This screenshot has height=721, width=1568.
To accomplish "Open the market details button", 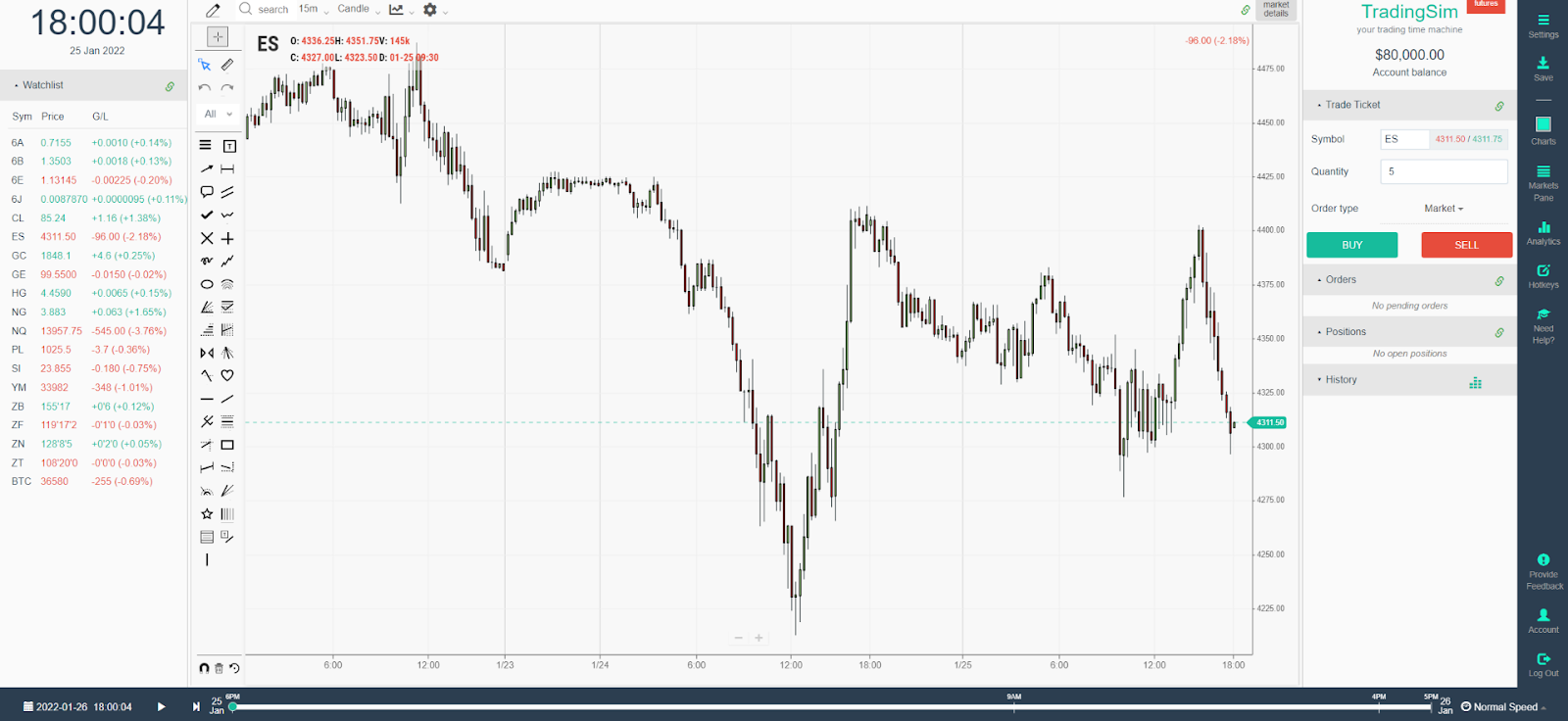I will point(1276,10).
